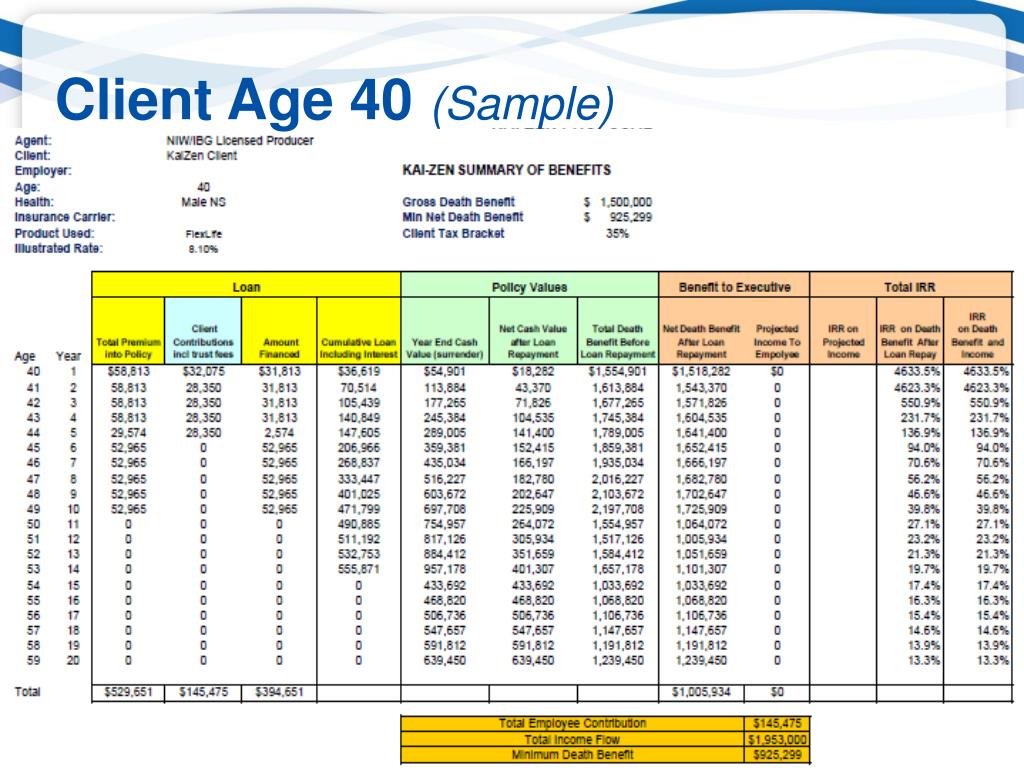
Task: Select 'KAI-ZEN SUMMARY OF BENEFITS' heading
Action: point(507,170)
